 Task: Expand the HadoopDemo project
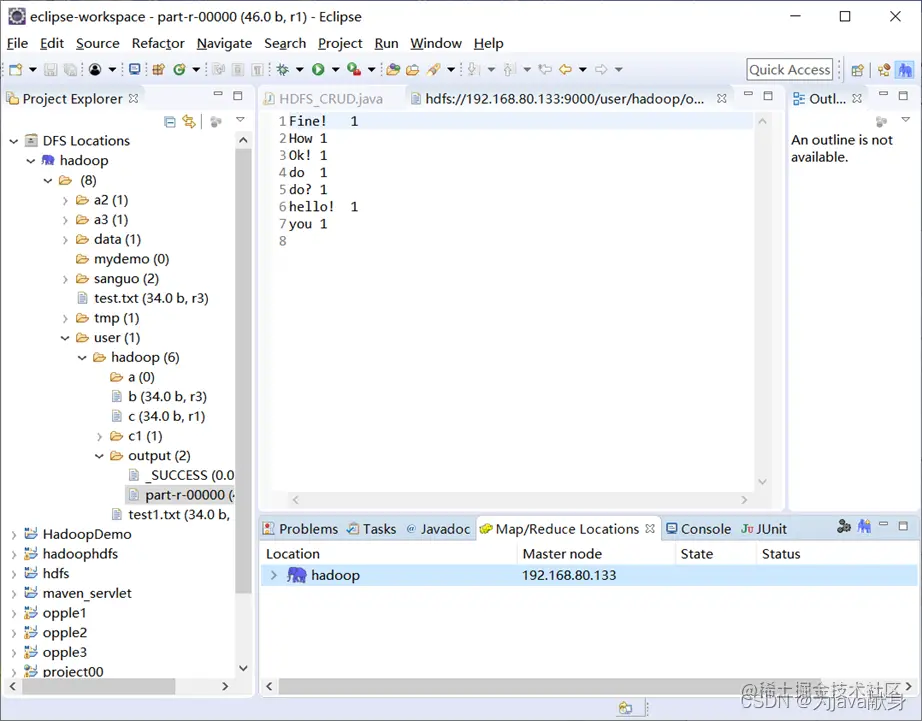pyautogui.click(x=14, y=535)
